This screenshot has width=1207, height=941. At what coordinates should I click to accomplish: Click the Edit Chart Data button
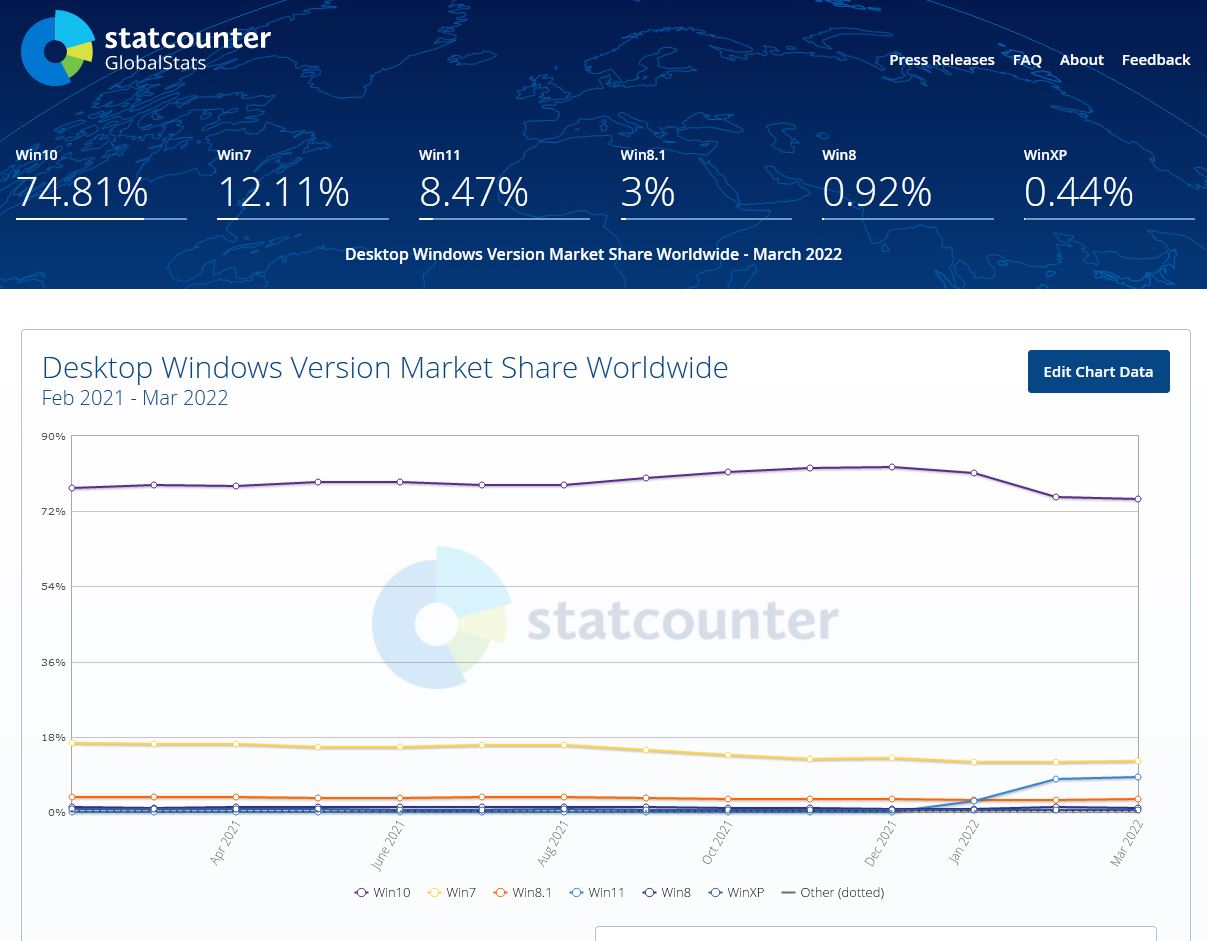[1098, 371]
